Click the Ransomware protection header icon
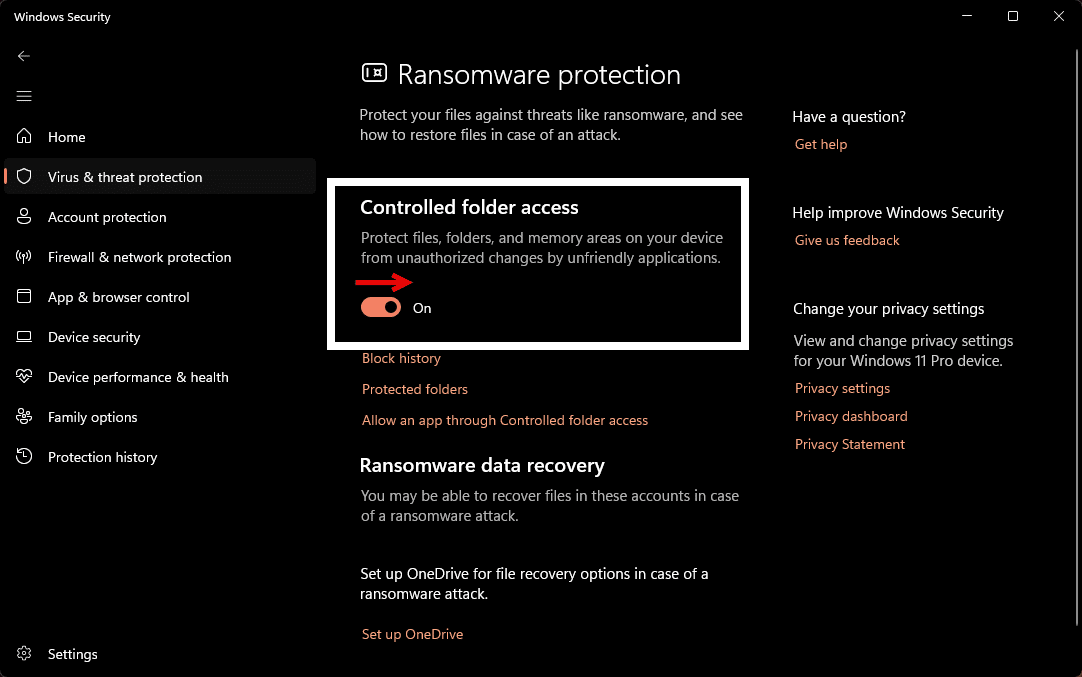The height and width of the screenshot is (677, 1082). [x=374, y=73]
